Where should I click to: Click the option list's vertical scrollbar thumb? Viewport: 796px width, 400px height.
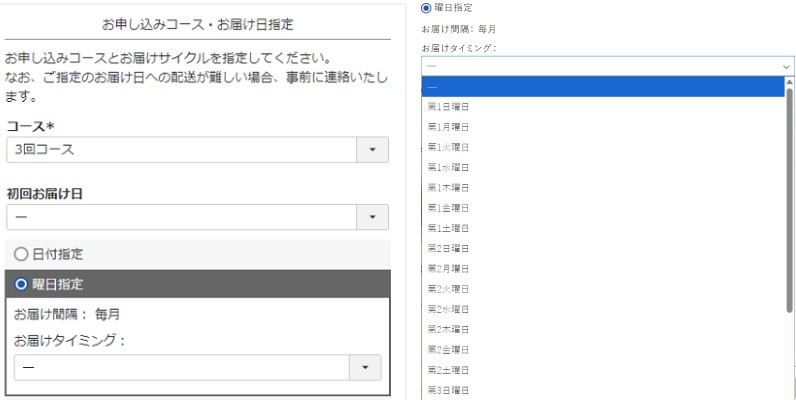tap(789, 200)
